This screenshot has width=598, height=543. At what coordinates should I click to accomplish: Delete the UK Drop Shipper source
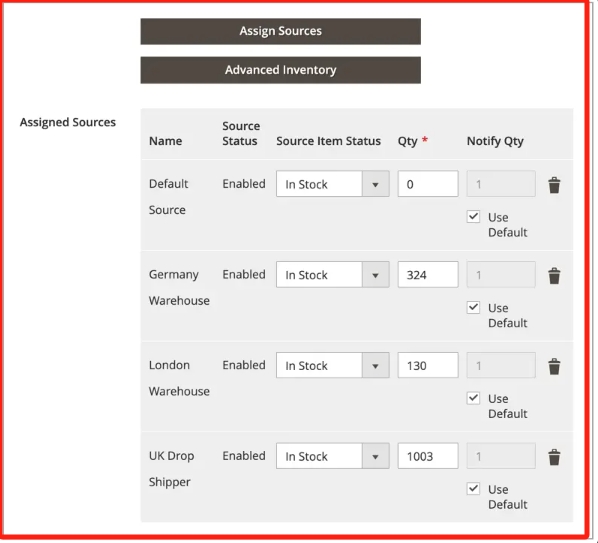[554, 457]
